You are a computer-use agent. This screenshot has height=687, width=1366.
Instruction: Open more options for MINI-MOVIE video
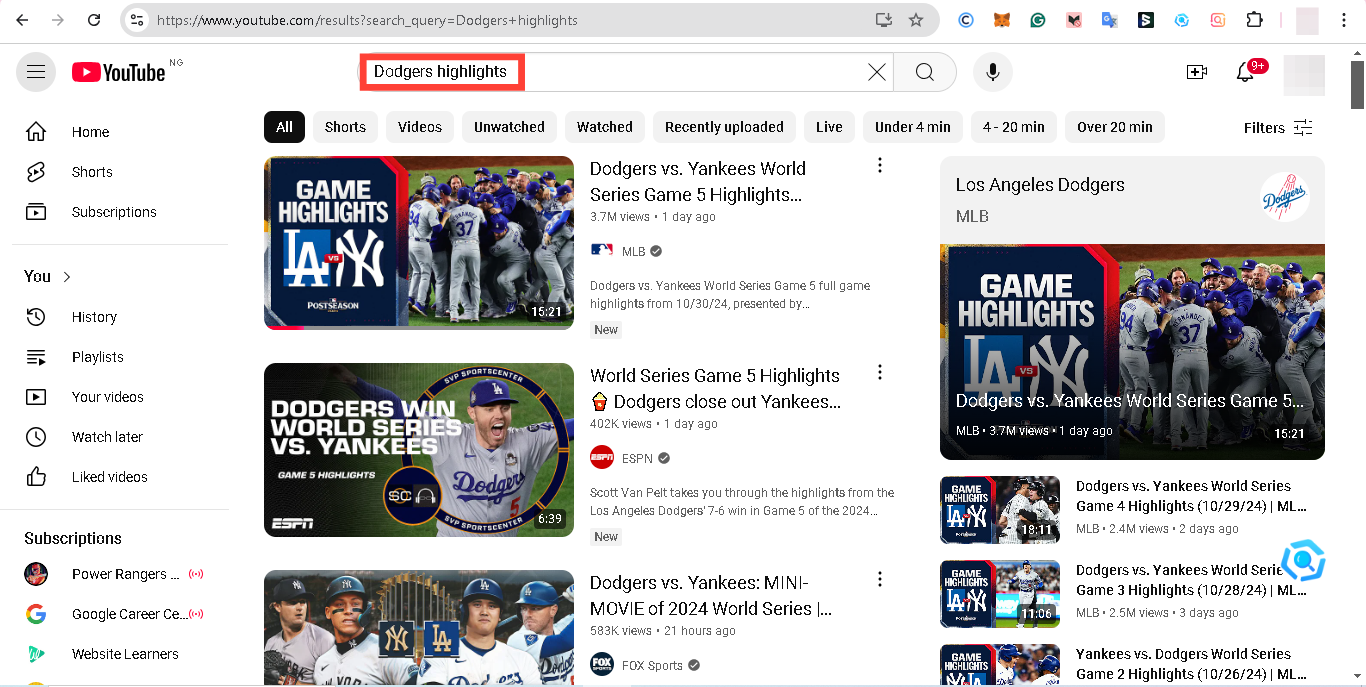880,580
